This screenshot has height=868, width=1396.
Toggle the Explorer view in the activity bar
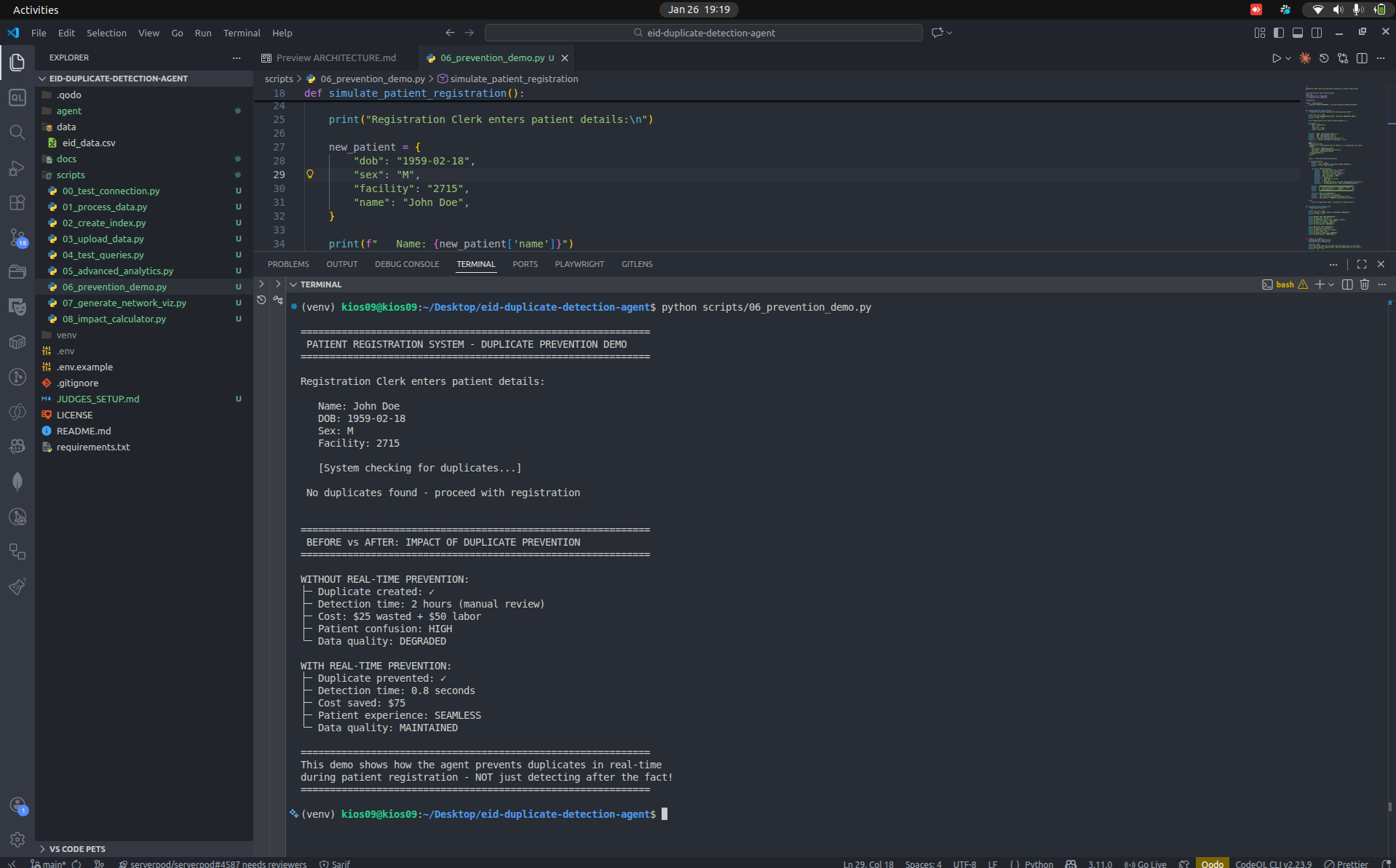[17, 63]
